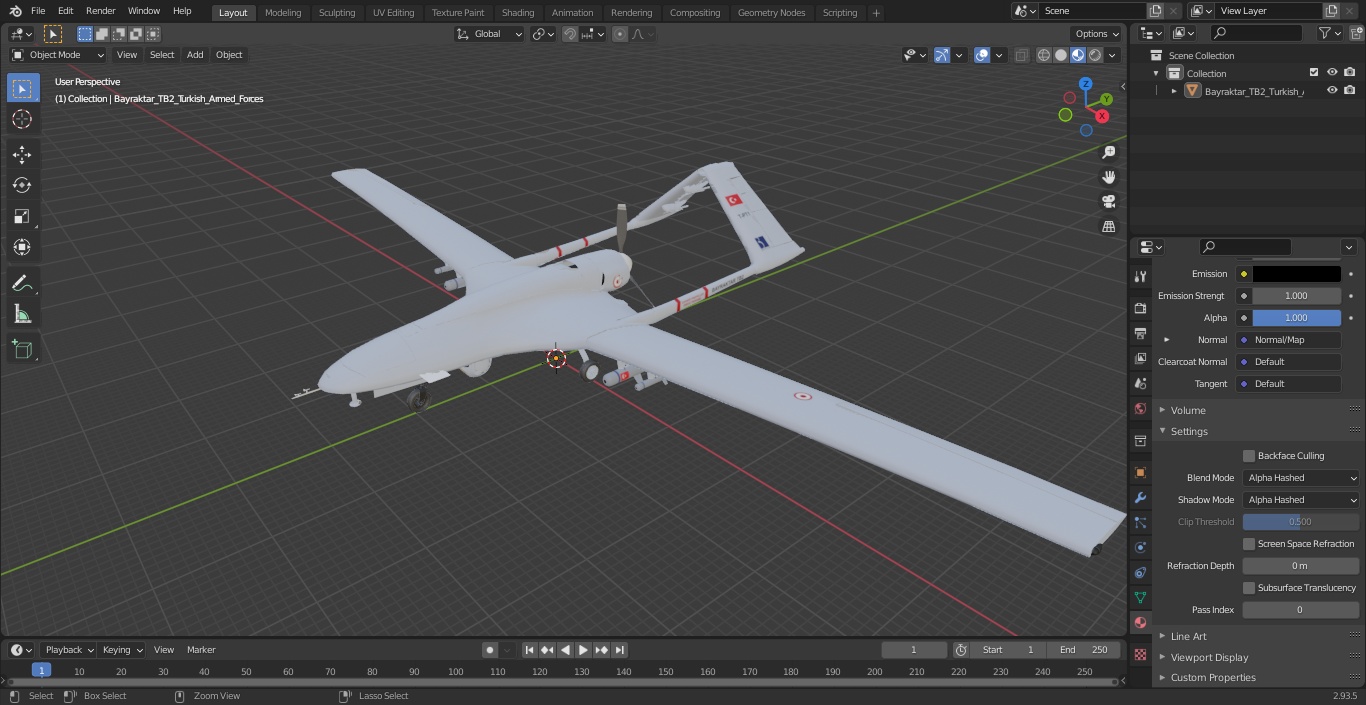The image size is (1366, 705).
Task: Switch to rendered shading mode
Action: coord(1095,55)
